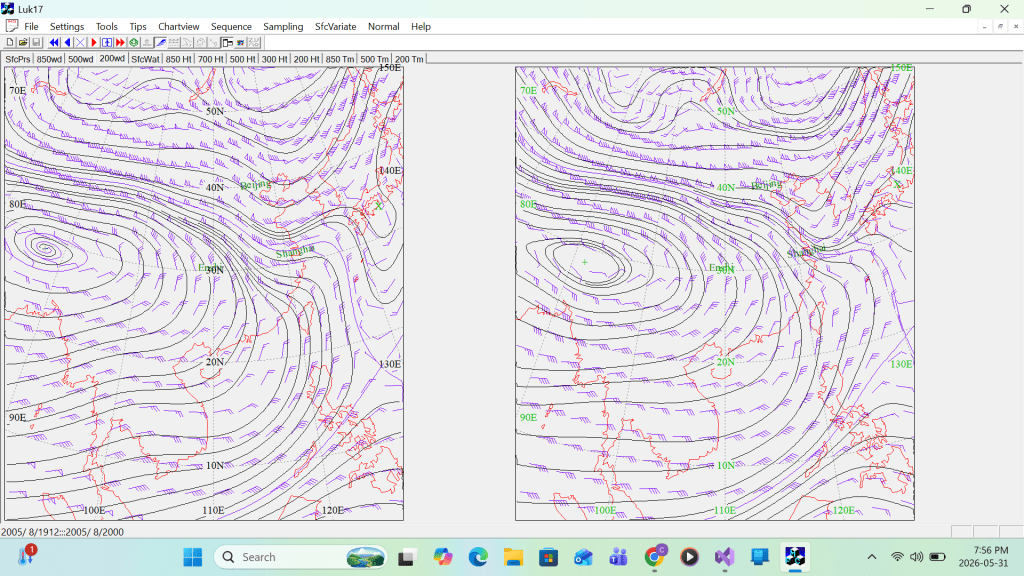Click the blue X stop icon
The height and width of the screenshot is (576, 1024).
point(80,42)
